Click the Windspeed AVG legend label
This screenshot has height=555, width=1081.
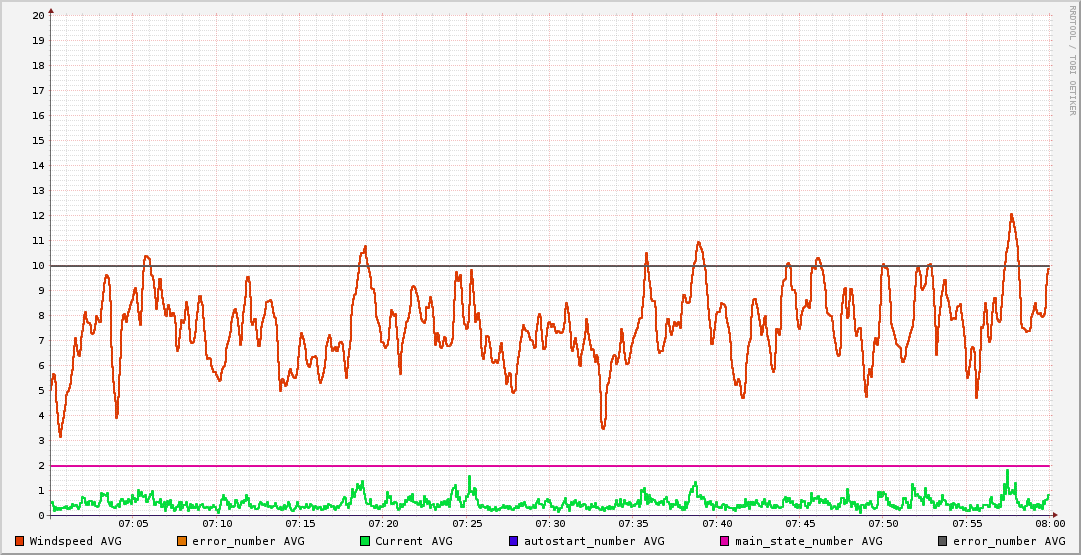[76, 541]
